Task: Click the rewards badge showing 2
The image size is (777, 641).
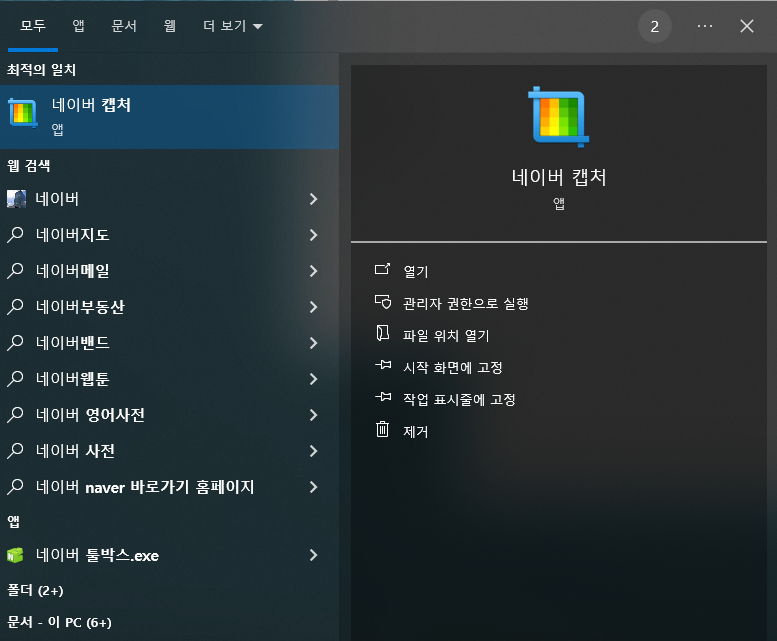Action: click(655, 26)
